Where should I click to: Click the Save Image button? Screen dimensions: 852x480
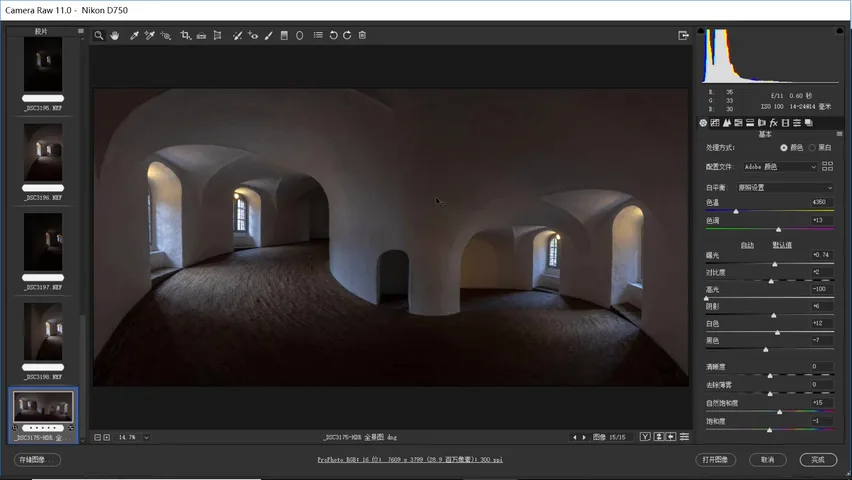(36, 460)
